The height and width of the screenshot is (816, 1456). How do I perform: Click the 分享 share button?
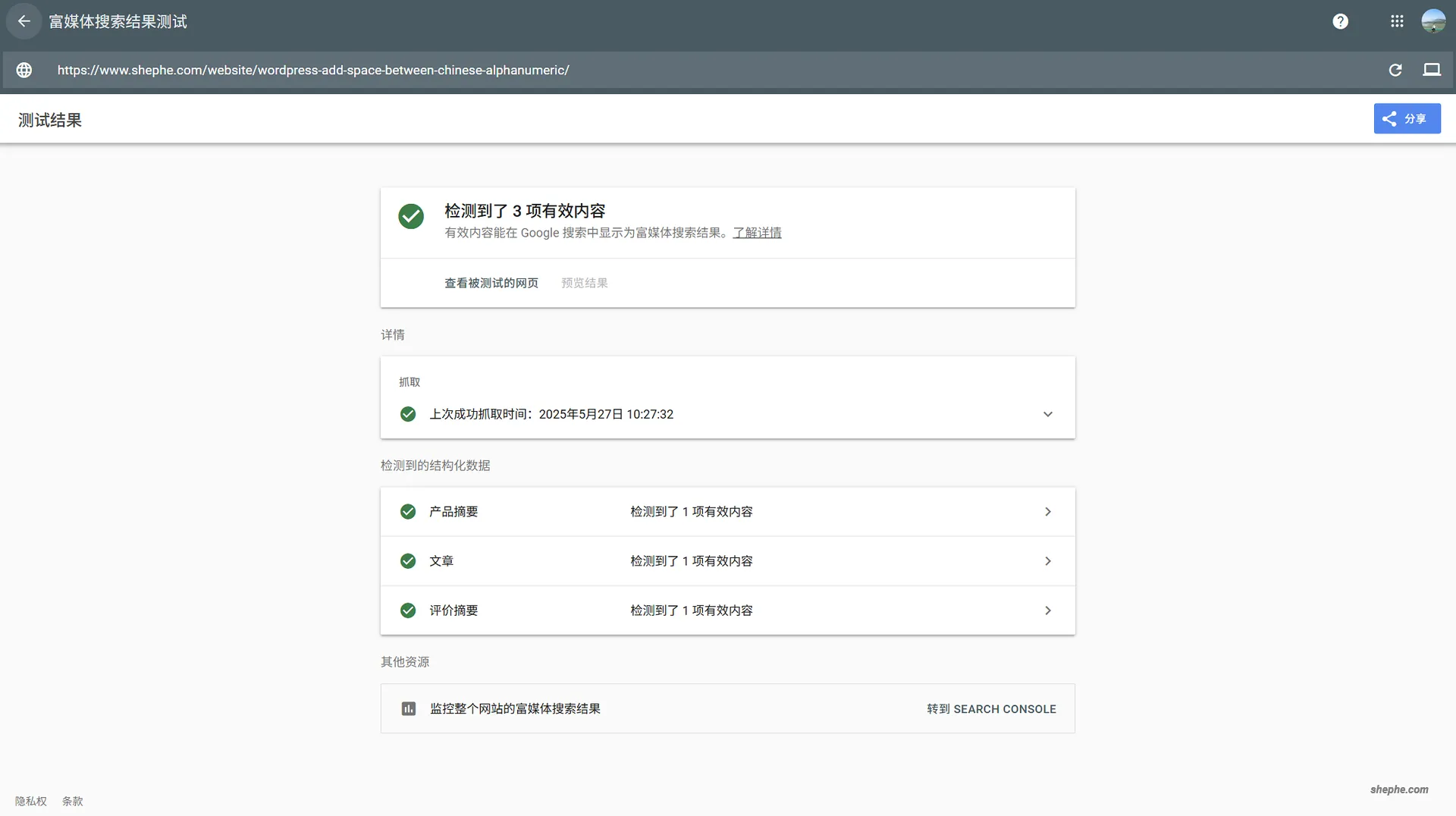[1407, 118]
